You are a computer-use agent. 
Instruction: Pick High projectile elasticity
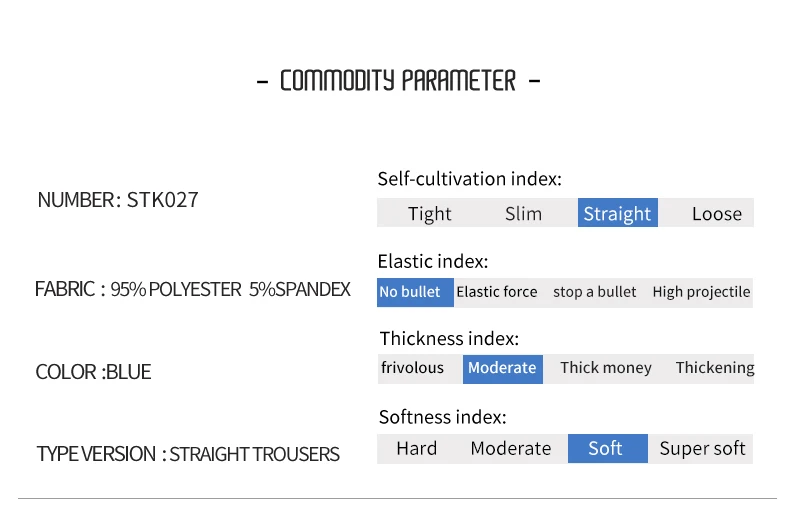[701, 292]
